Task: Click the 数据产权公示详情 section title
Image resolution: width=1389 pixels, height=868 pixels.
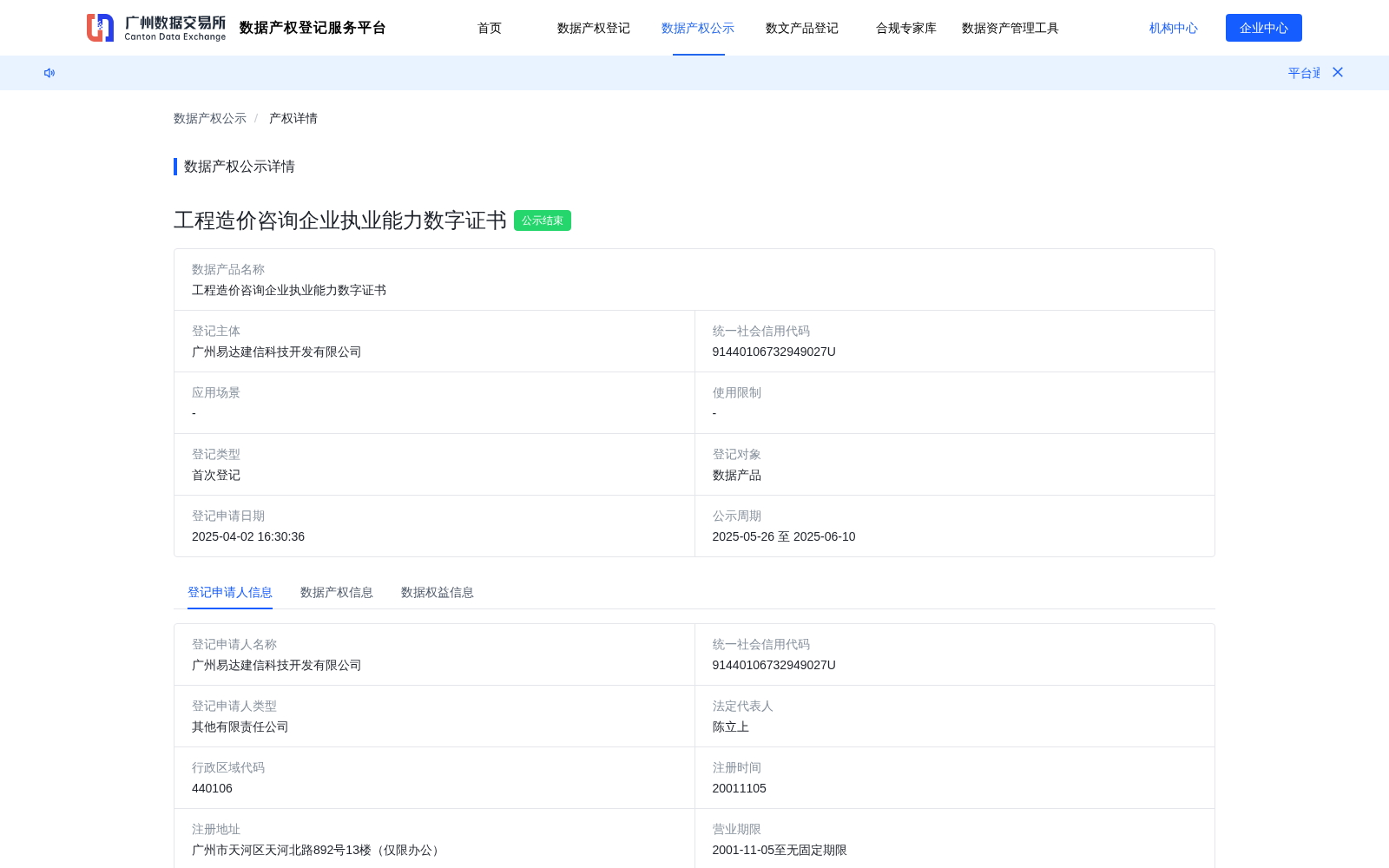Action: tap(240, 167)
